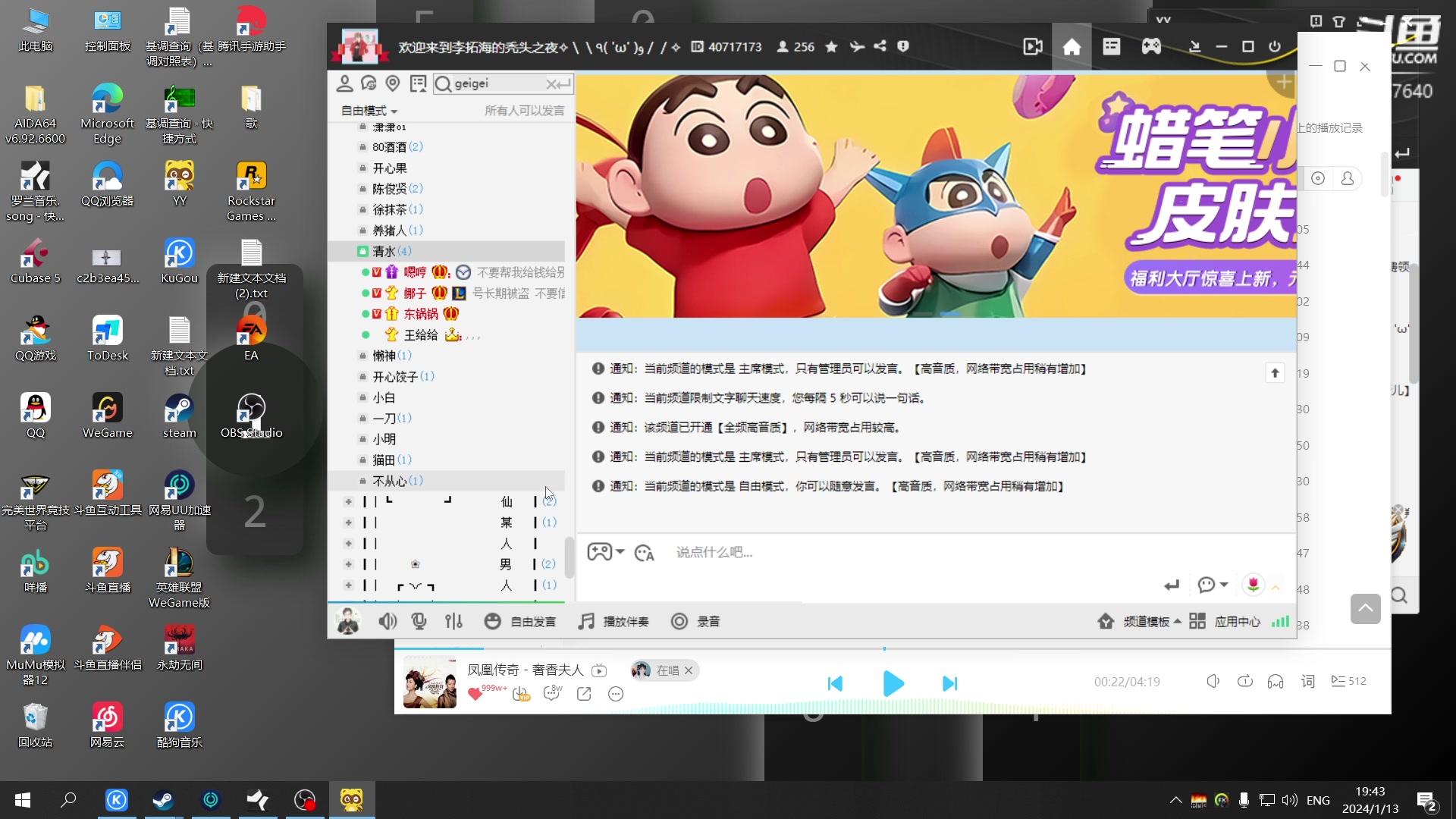Click the lyrics (词) button in the music player
Screen dimensions: 1456x819
click(1307, 681)
